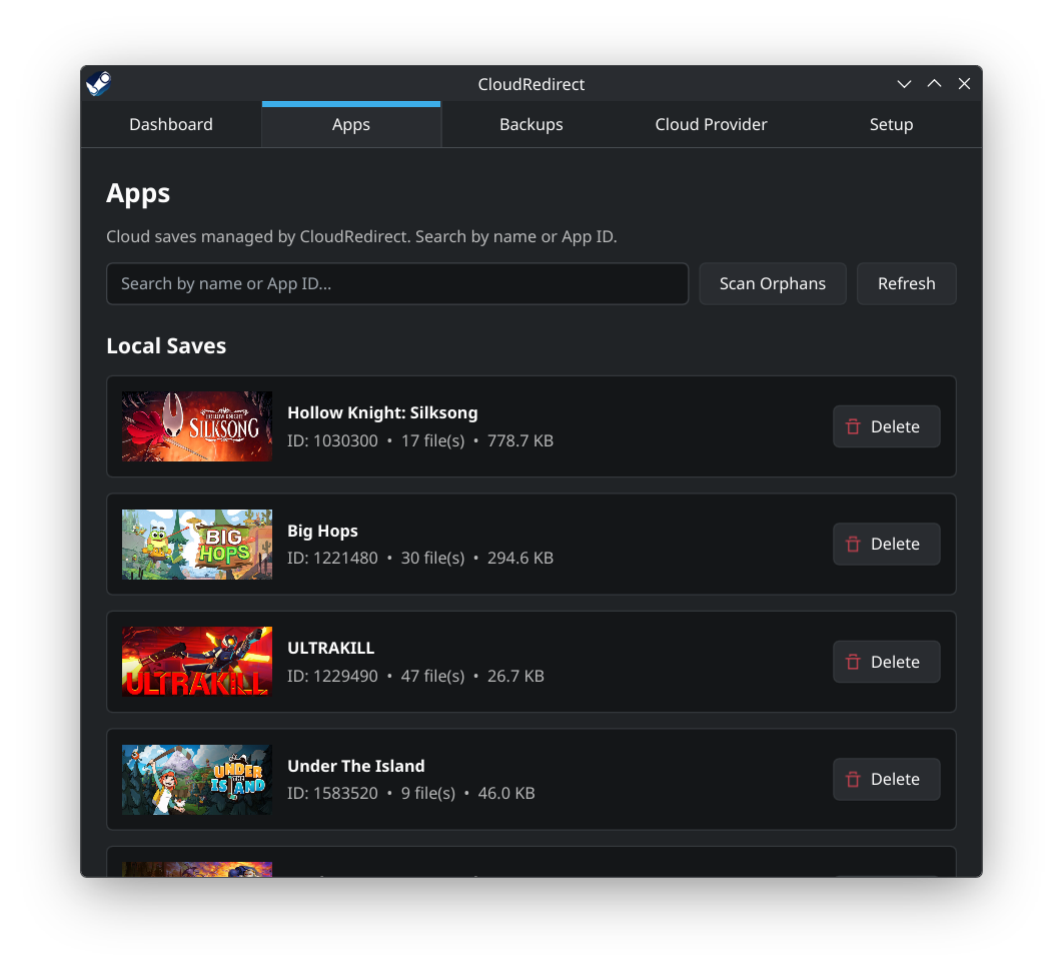
Task: Click the 30 file(s) count text
Action: pyautogui.click(x=433, y=558)
